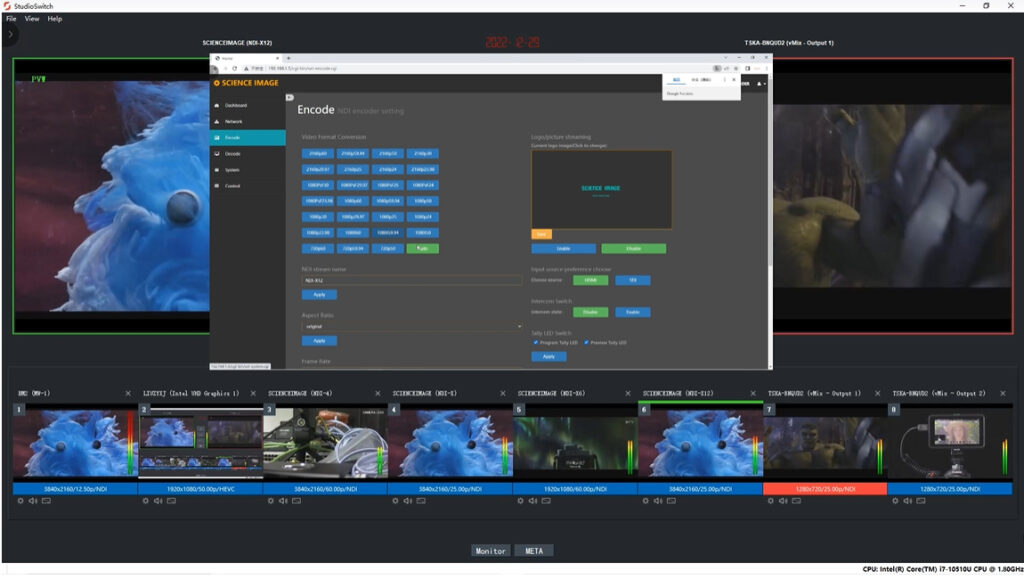
Task: Click the current logo image preview
Action: pos(601,189)
